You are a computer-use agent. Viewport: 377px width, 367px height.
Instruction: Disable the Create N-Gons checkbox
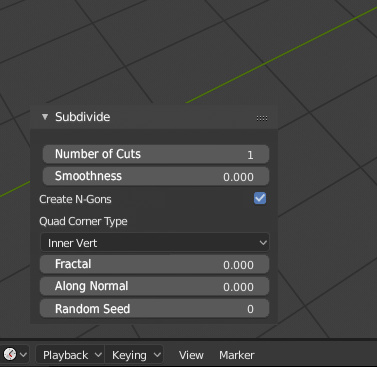tap(260, 198)
